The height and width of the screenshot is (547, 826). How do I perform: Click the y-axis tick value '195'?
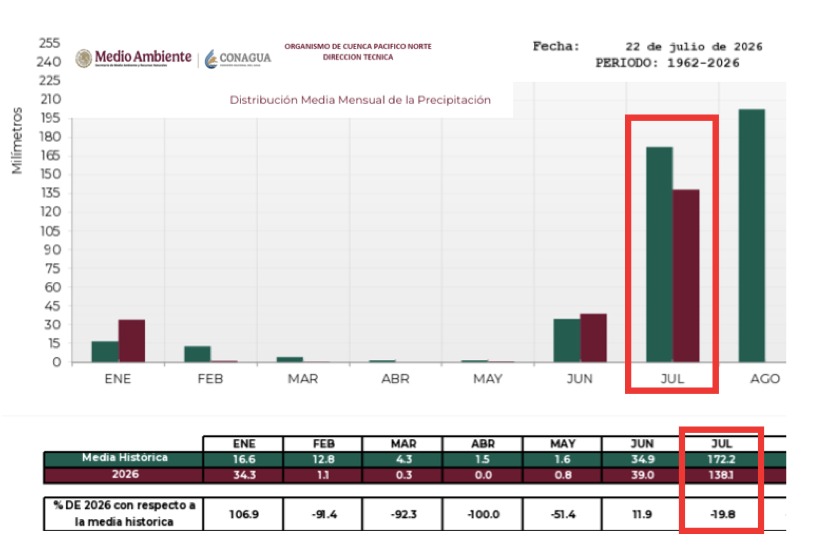tap(51, 118)
